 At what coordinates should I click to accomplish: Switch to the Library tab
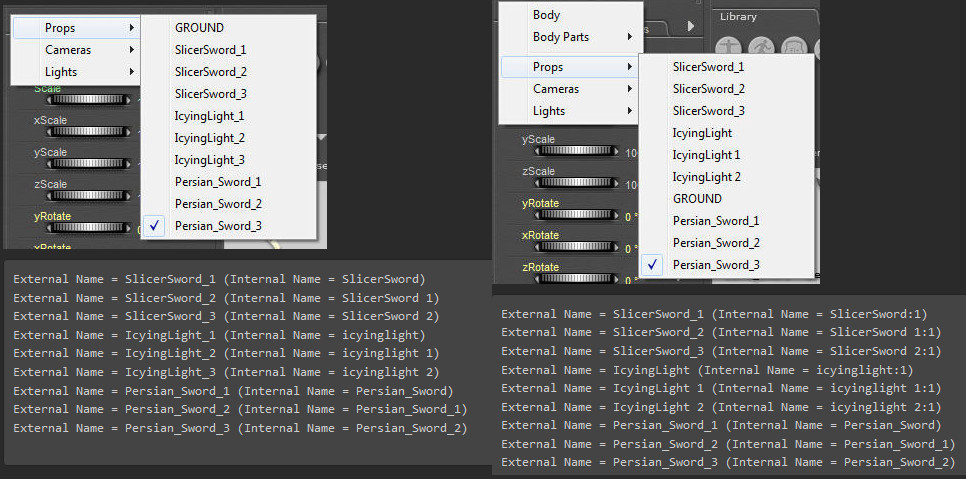click(738, 16)
